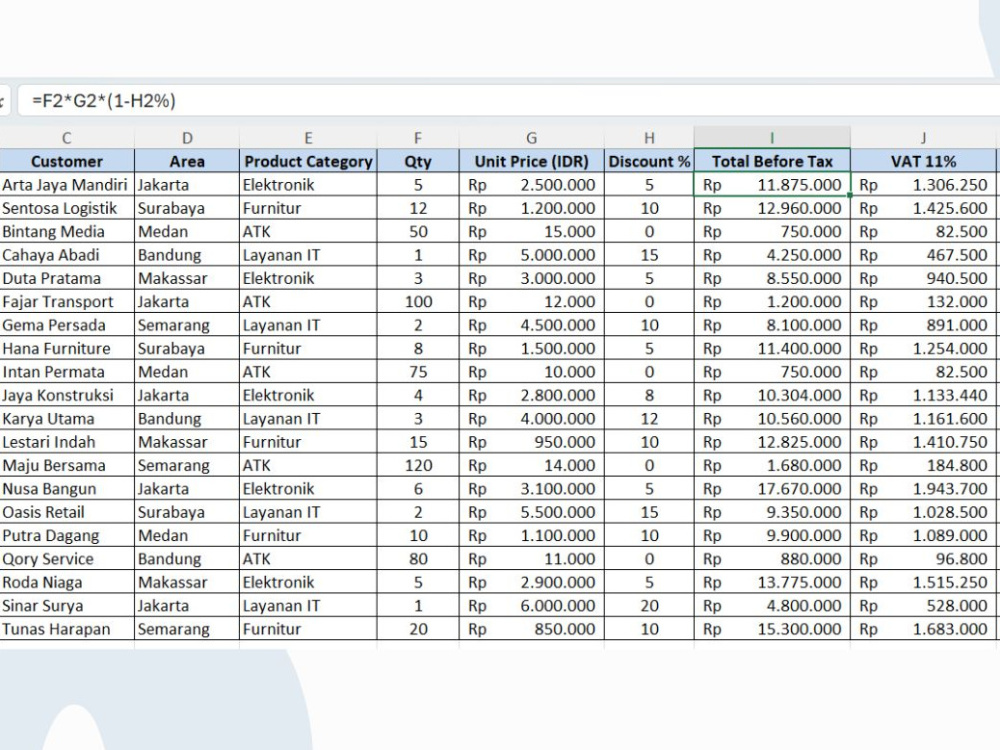Click the total cell showing 17.670.000
1000x750 pixels.
pos(772,489)
